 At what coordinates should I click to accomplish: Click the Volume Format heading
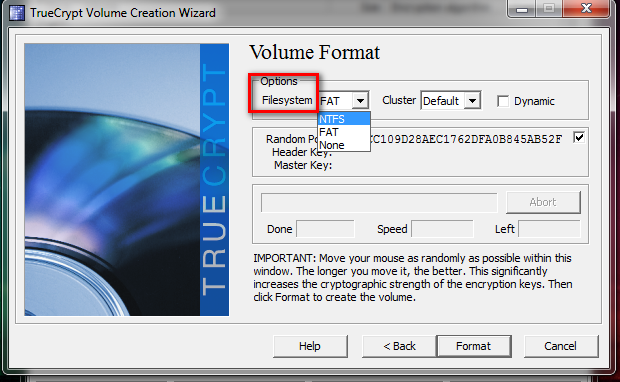pyautogui.click(x=314, y=53)
